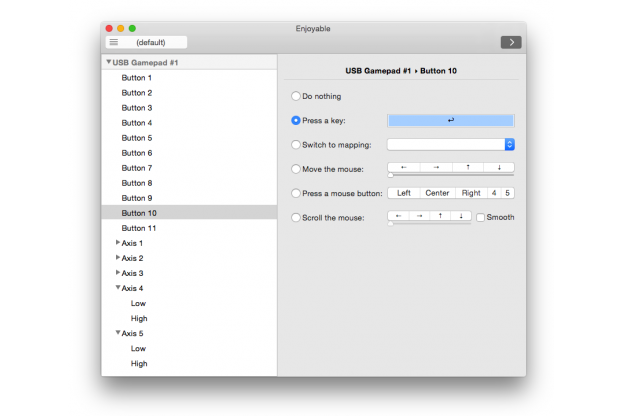This screenshot has width=623, height=416.
Task: Select Button 11 in the list
Action: tap(189, 228)
